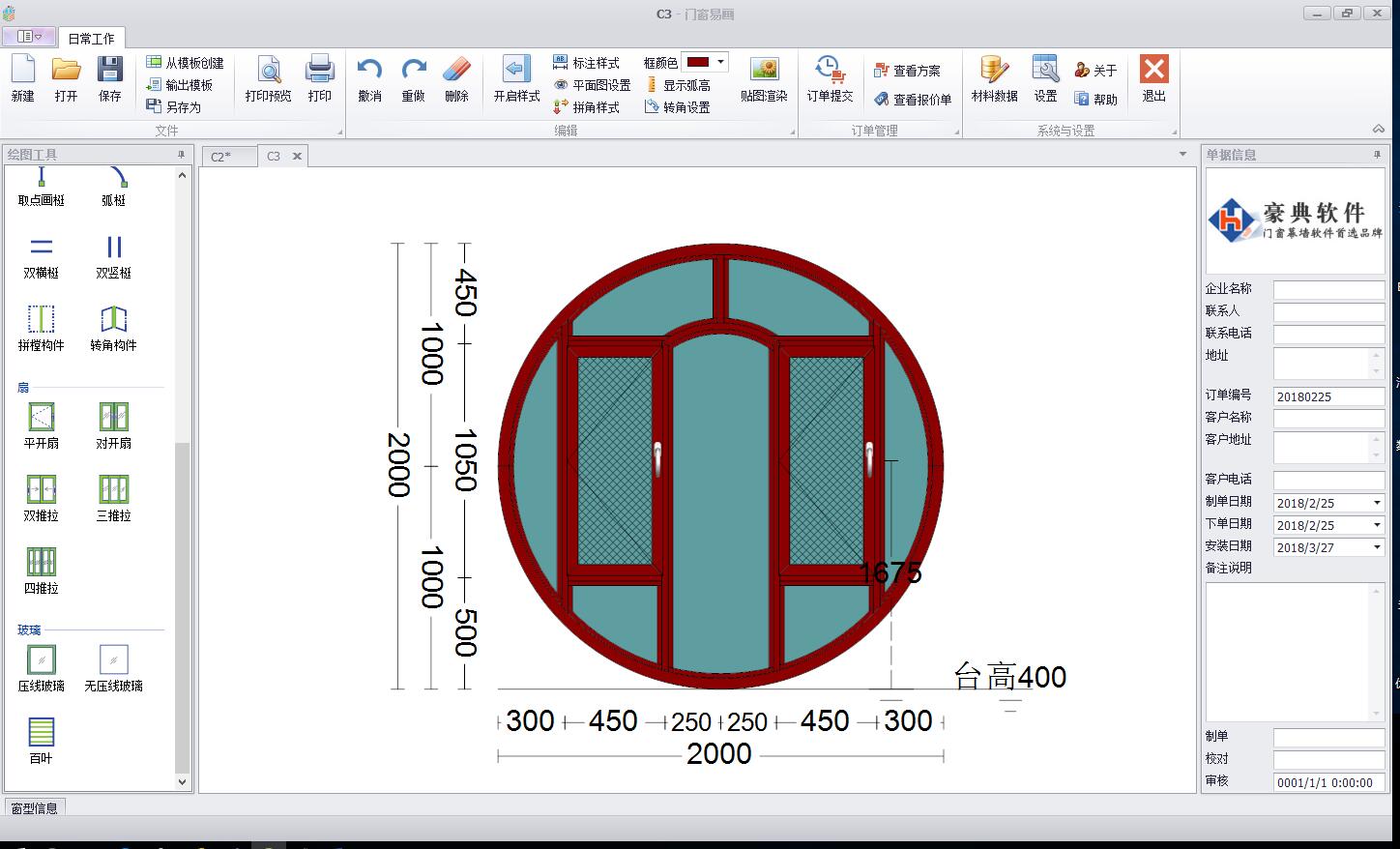This screenshot has width=1400, height=849.
Task: Open the 日常工作 ribbon tab
Action: click(91, 39)
